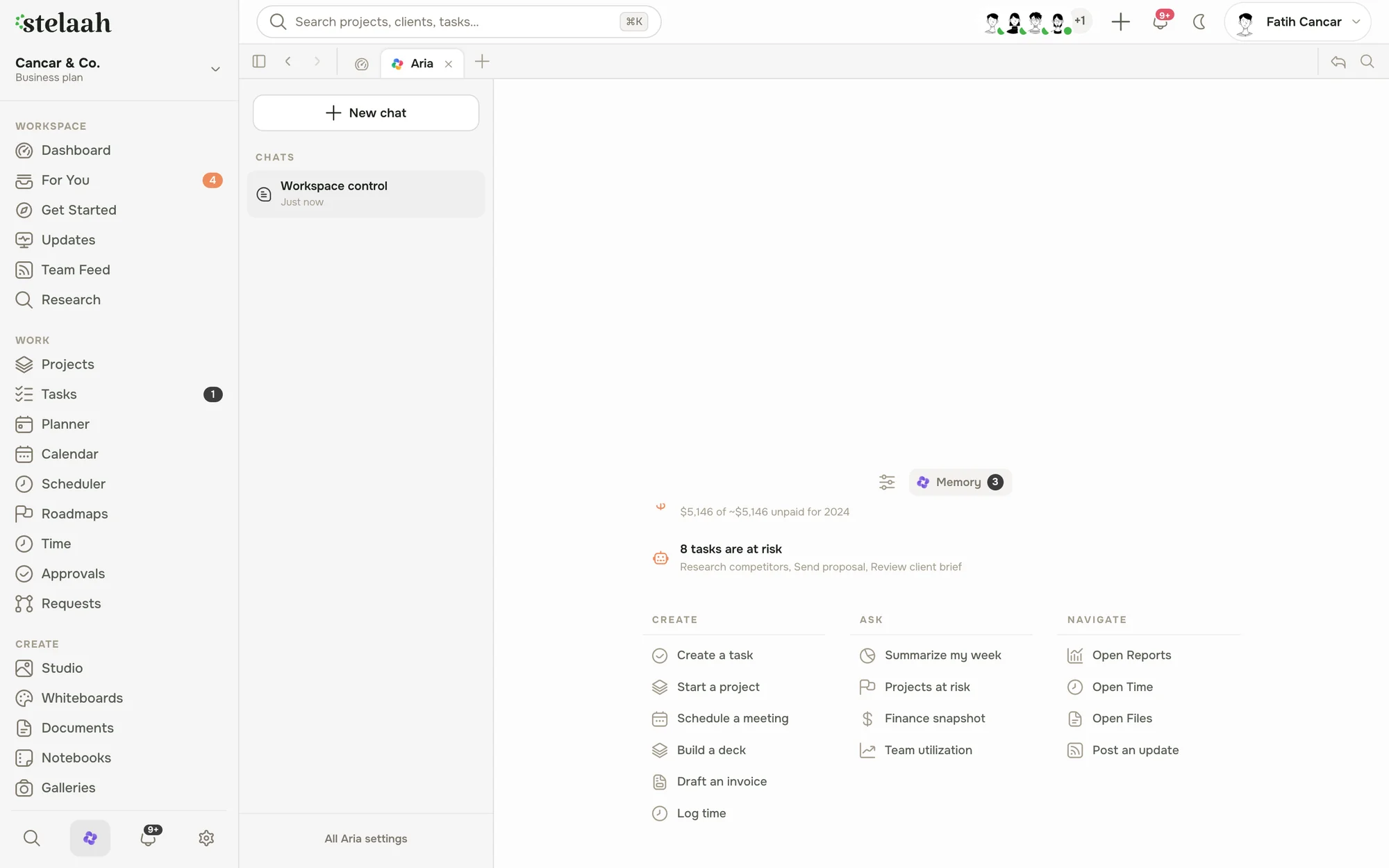Open Projects in the sidebar
This screenshot has width=1389, height=868.
click(119, 364)
